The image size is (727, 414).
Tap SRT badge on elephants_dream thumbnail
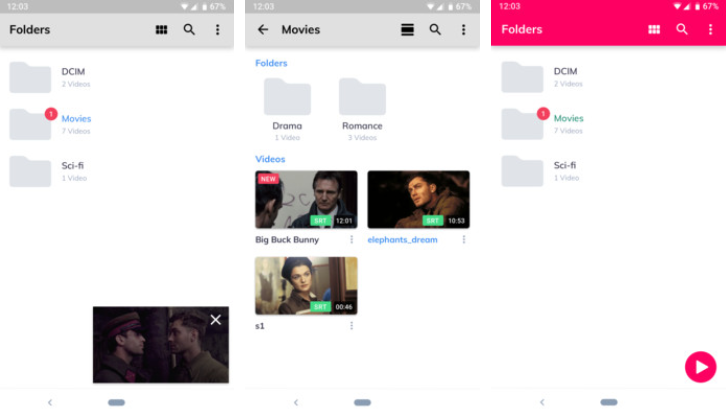pos(432,221)
